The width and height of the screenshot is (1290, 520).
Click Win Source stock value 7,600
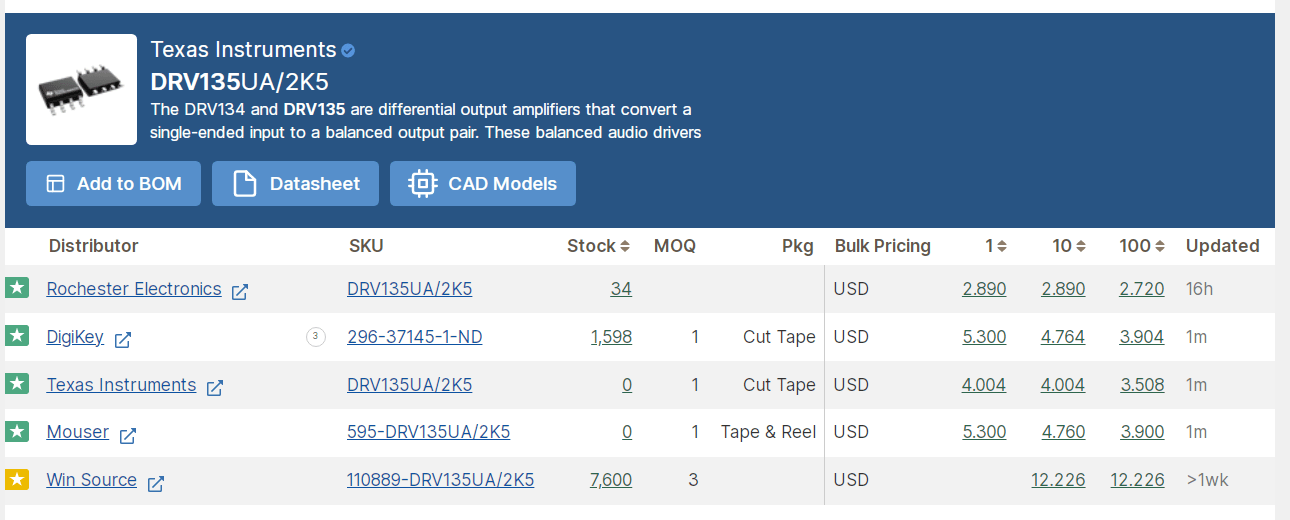(x=611, y=480)
